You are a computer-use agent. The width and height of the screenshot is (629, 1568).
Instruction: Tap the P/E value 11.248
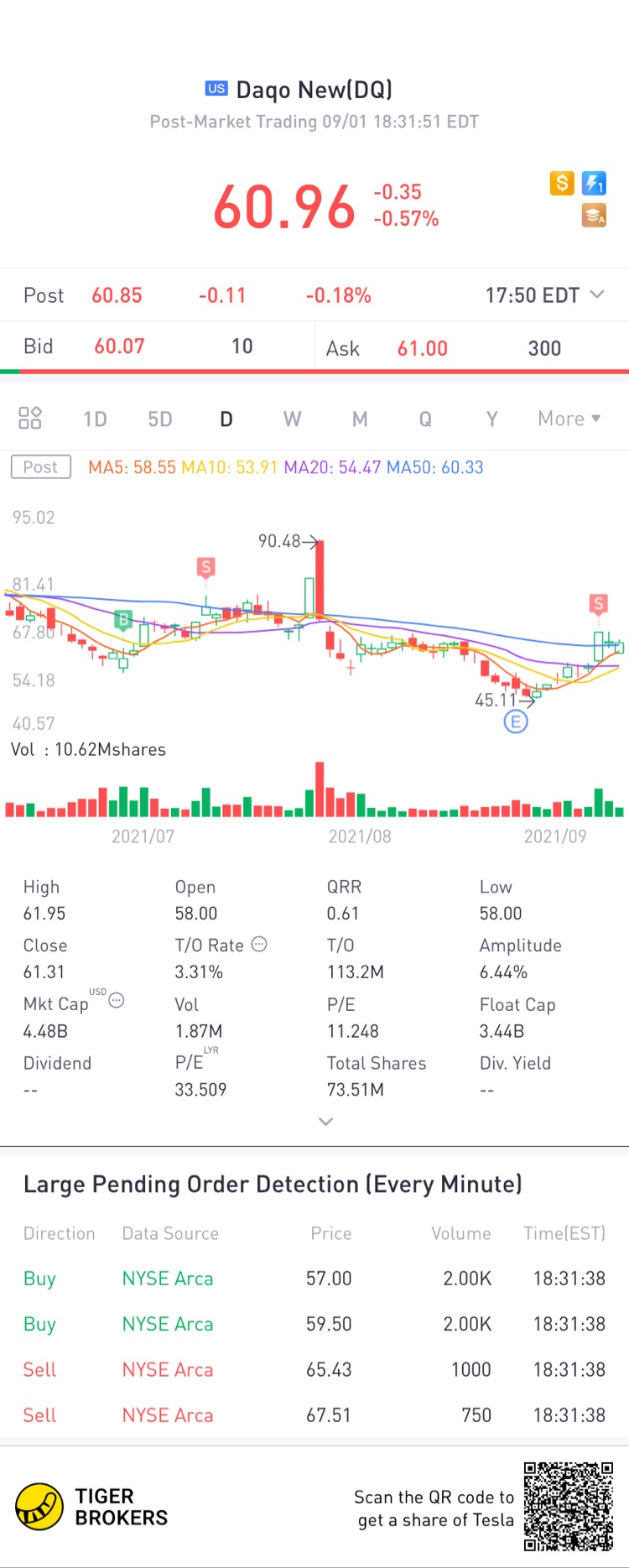click(x=353, y=1031)
